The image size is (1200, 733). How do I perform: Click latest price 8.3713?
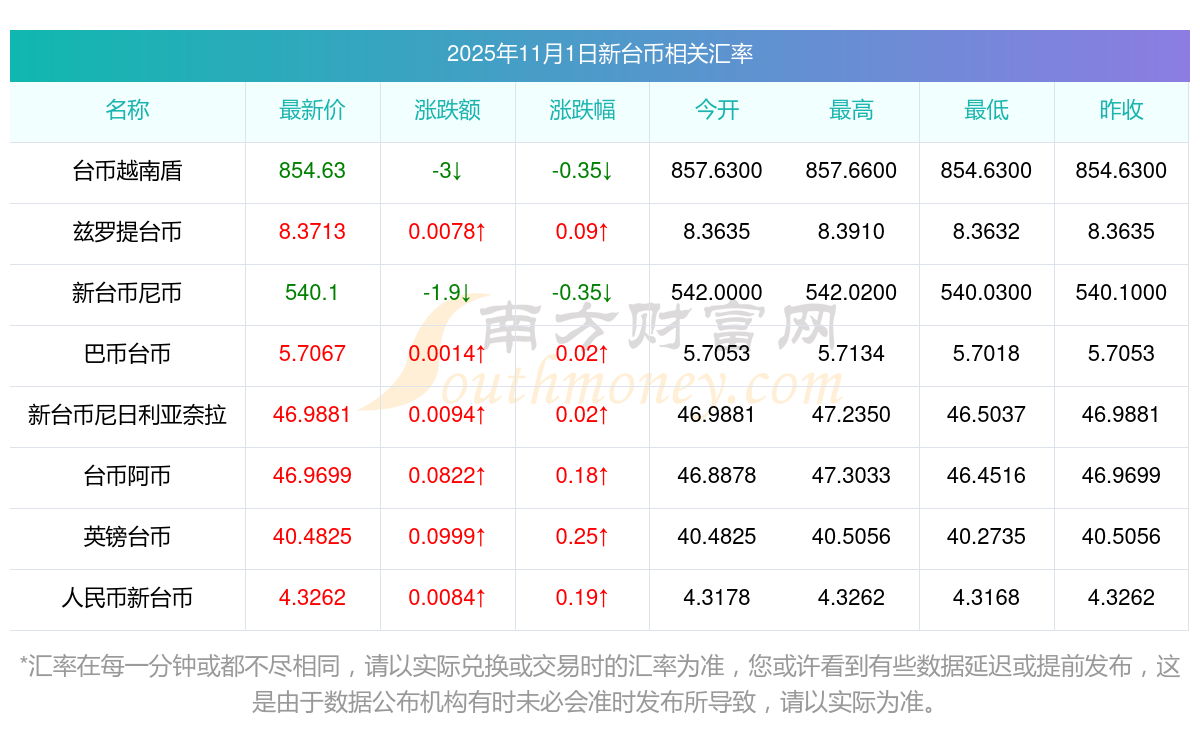(312, 232)
